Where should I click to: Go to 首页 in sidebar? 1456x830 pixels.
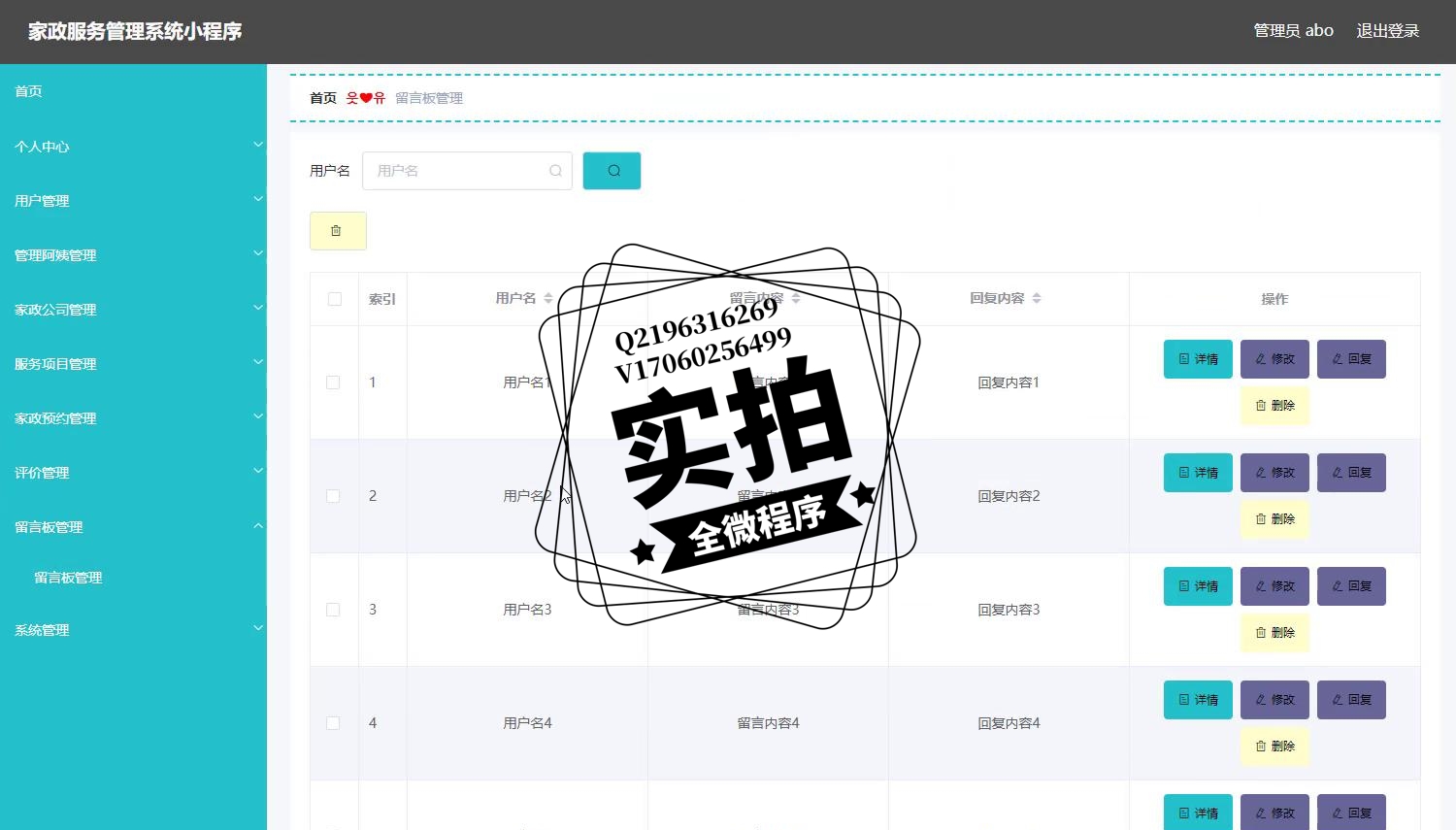coord(133,91)
